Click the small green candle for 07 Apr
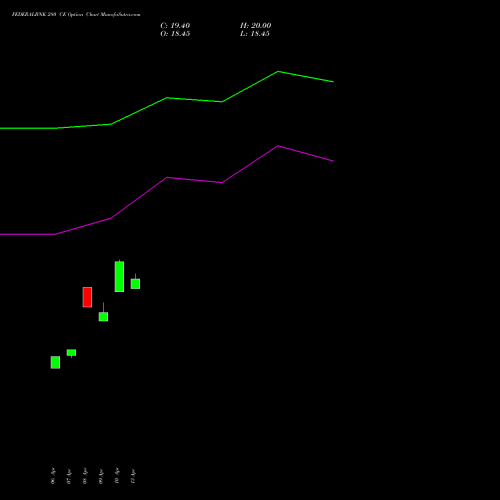The width and height of the screenshot is (500, 500). point(71,353)
